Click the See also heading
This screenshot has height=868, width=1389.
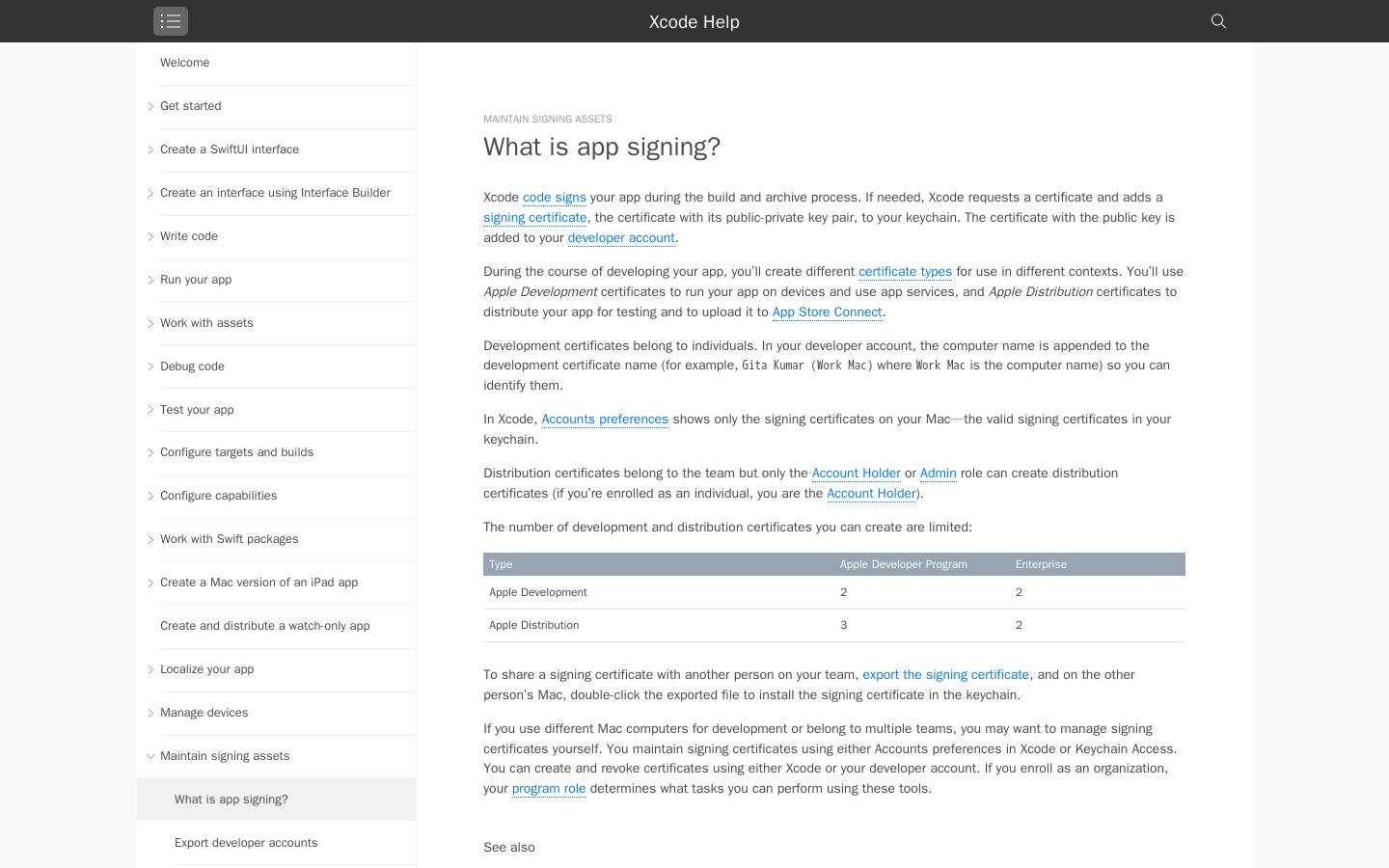click(509, 848)
